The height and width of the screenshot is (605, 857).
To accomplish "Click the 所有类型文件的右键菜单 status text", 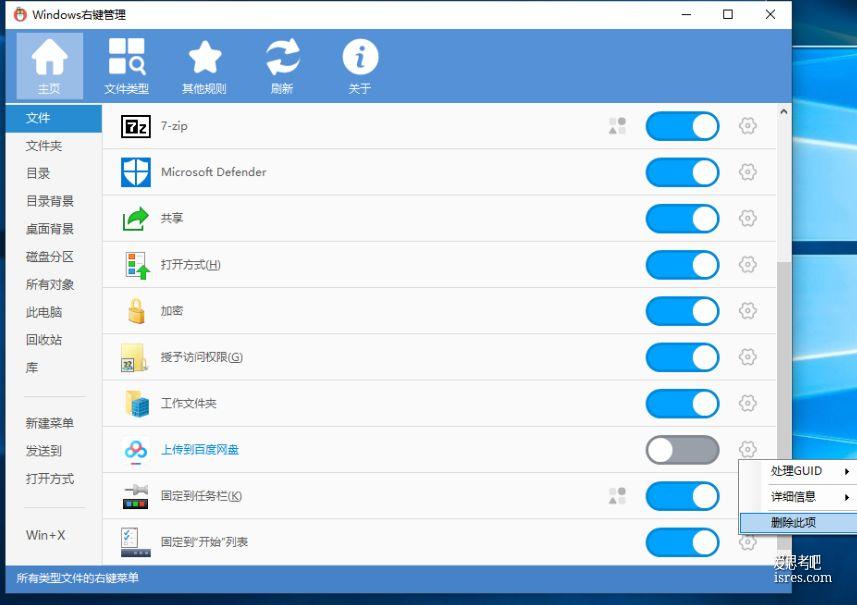I will tap(78, 578).
